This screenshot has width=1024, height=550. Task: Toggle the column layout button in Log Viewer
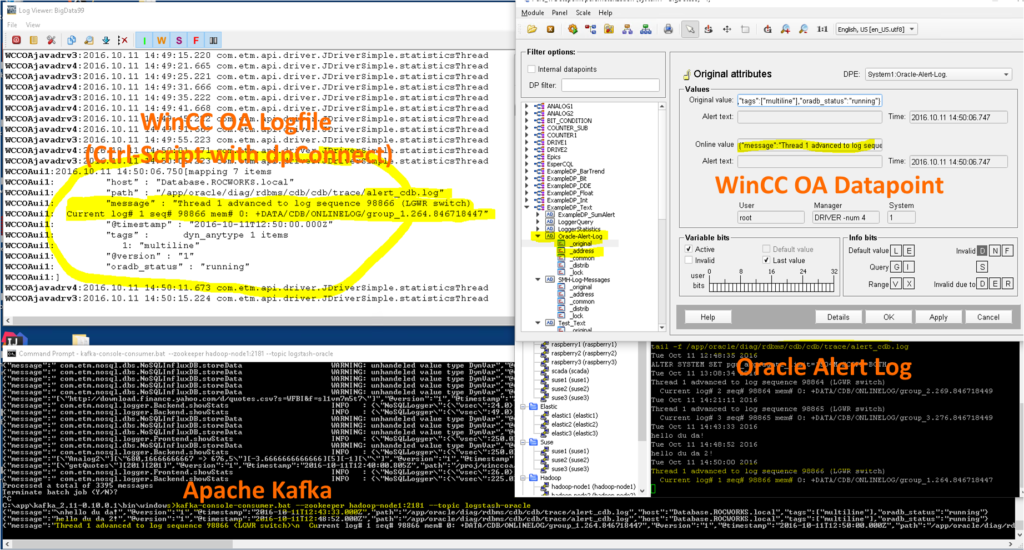214,40
